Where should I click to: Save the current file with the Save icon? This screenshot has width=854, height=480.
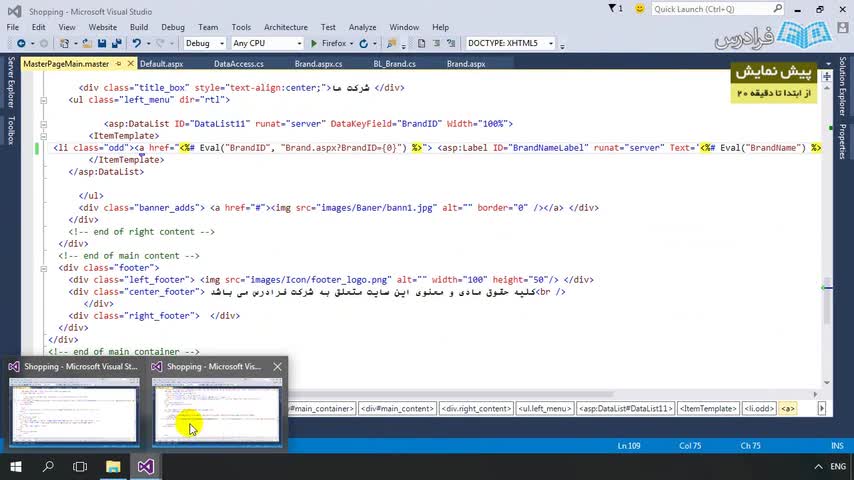point(102,43)
